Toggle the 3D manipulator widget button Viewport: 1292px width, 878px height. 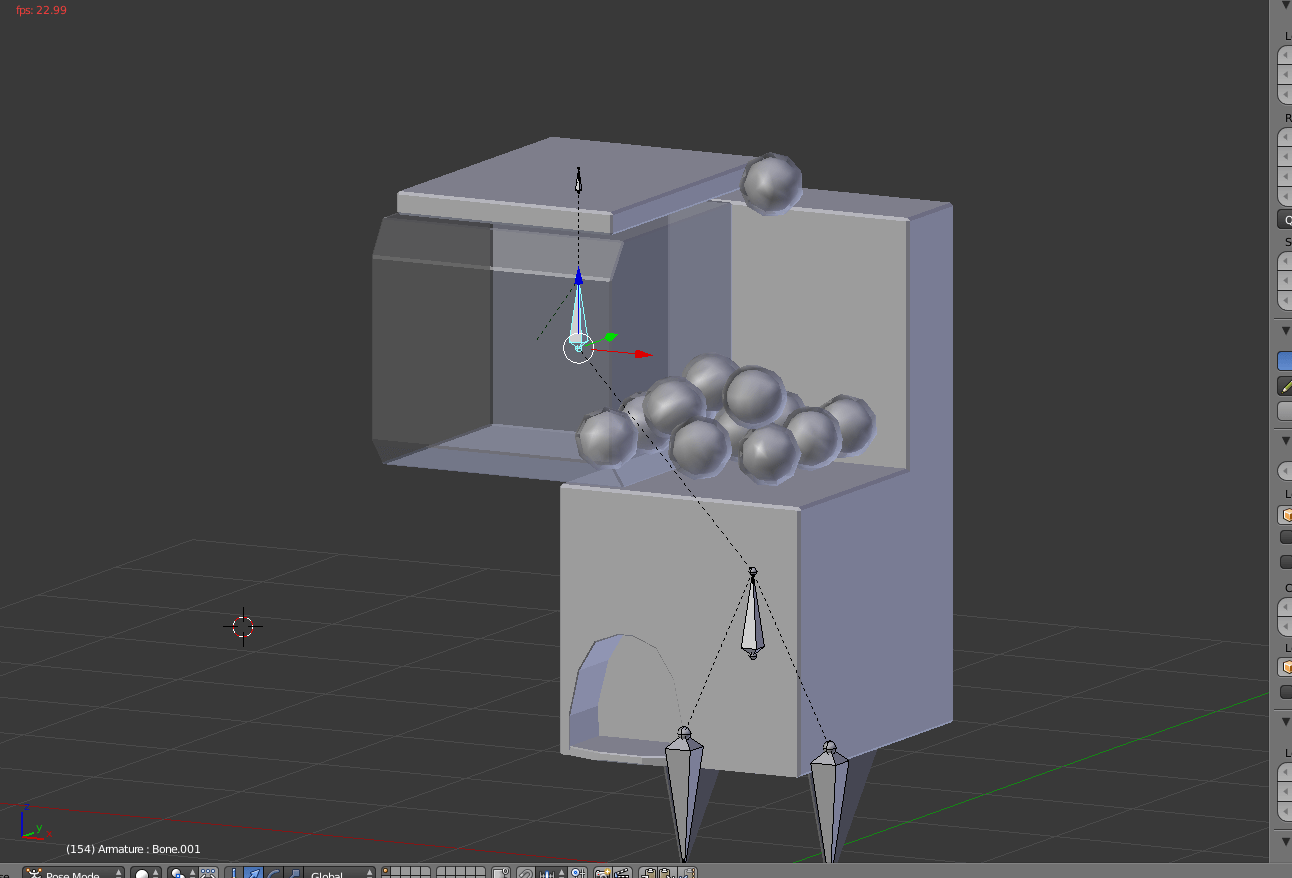tap(233, 871)
